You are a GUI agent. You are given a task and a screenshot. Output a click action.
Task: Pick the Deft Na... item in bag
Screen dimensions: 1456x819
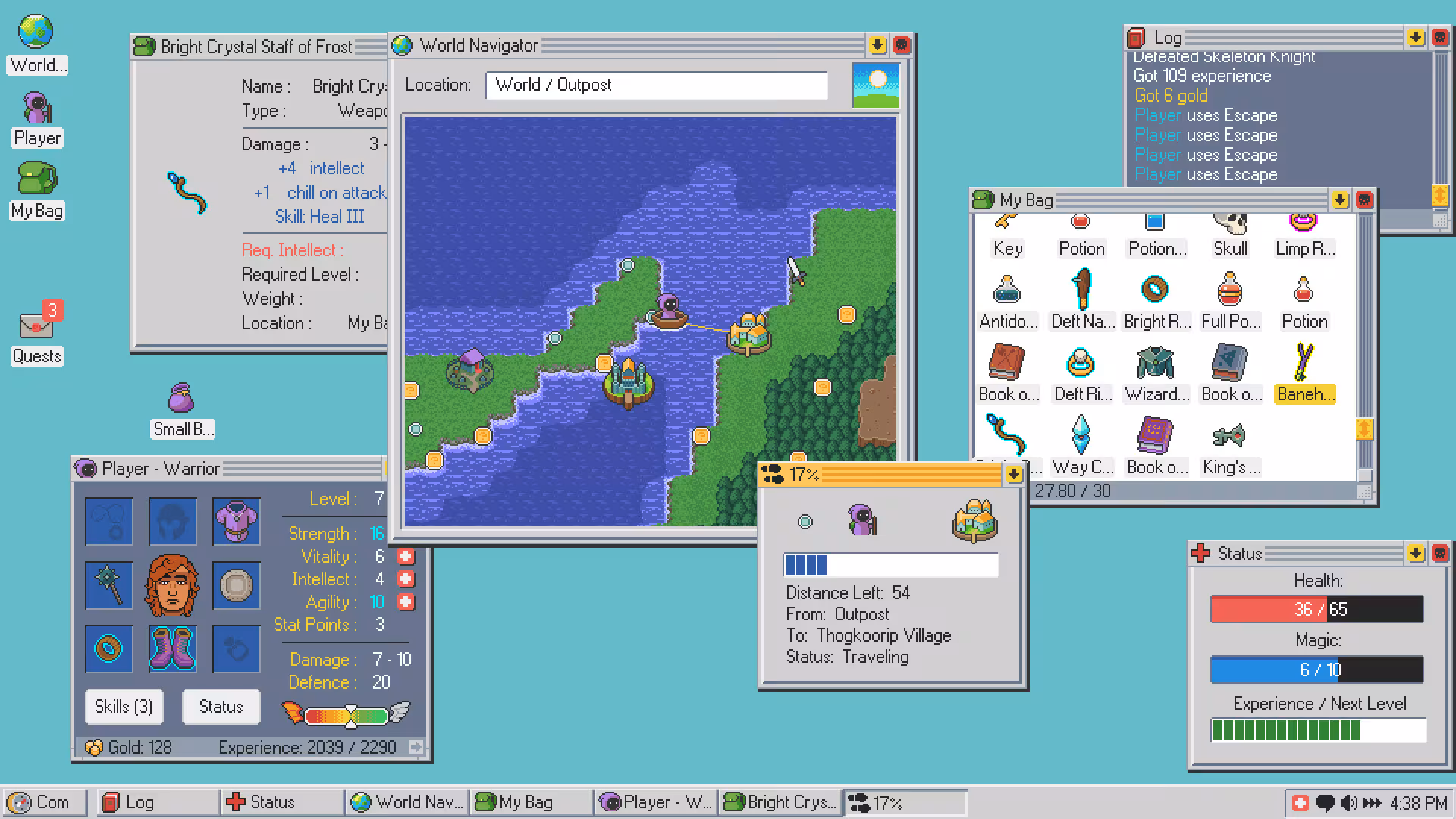pos(1082,300)
